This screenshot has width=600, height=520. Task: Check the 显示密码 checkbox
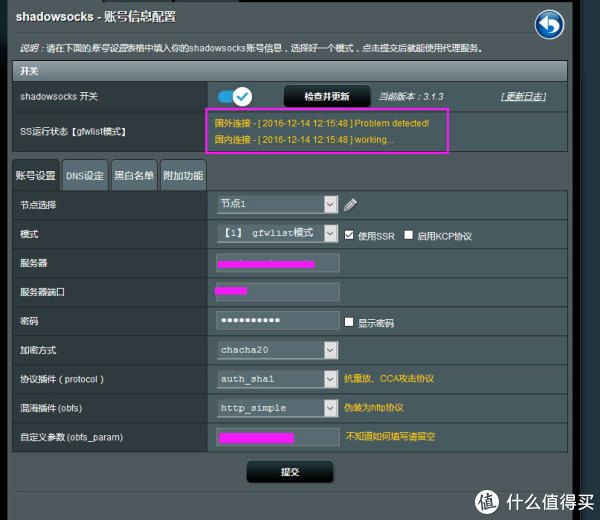click(349, 322)
